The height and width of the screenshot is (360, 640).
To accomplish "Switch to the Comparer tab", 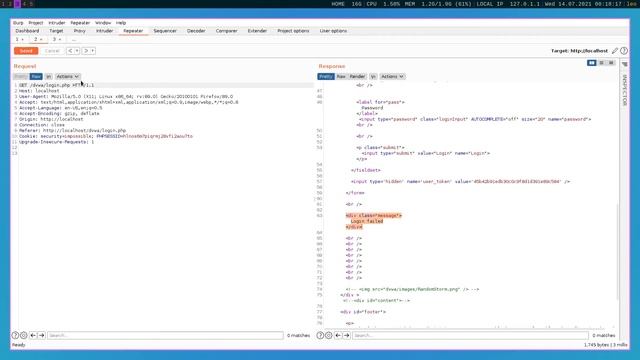I will point(227,31).
